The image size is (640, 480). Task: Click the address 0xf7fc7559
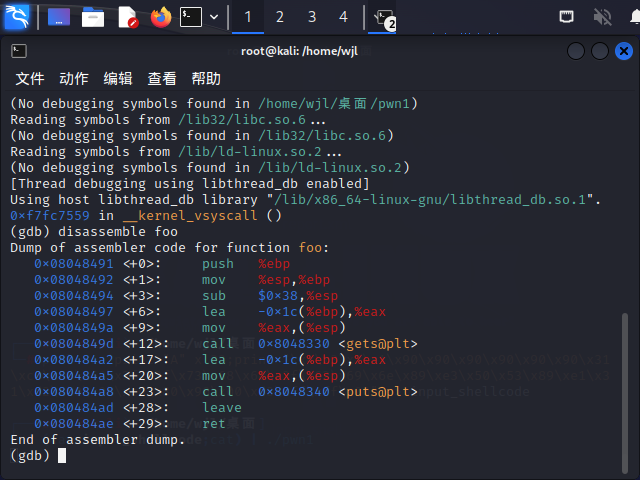coord(50,216)
